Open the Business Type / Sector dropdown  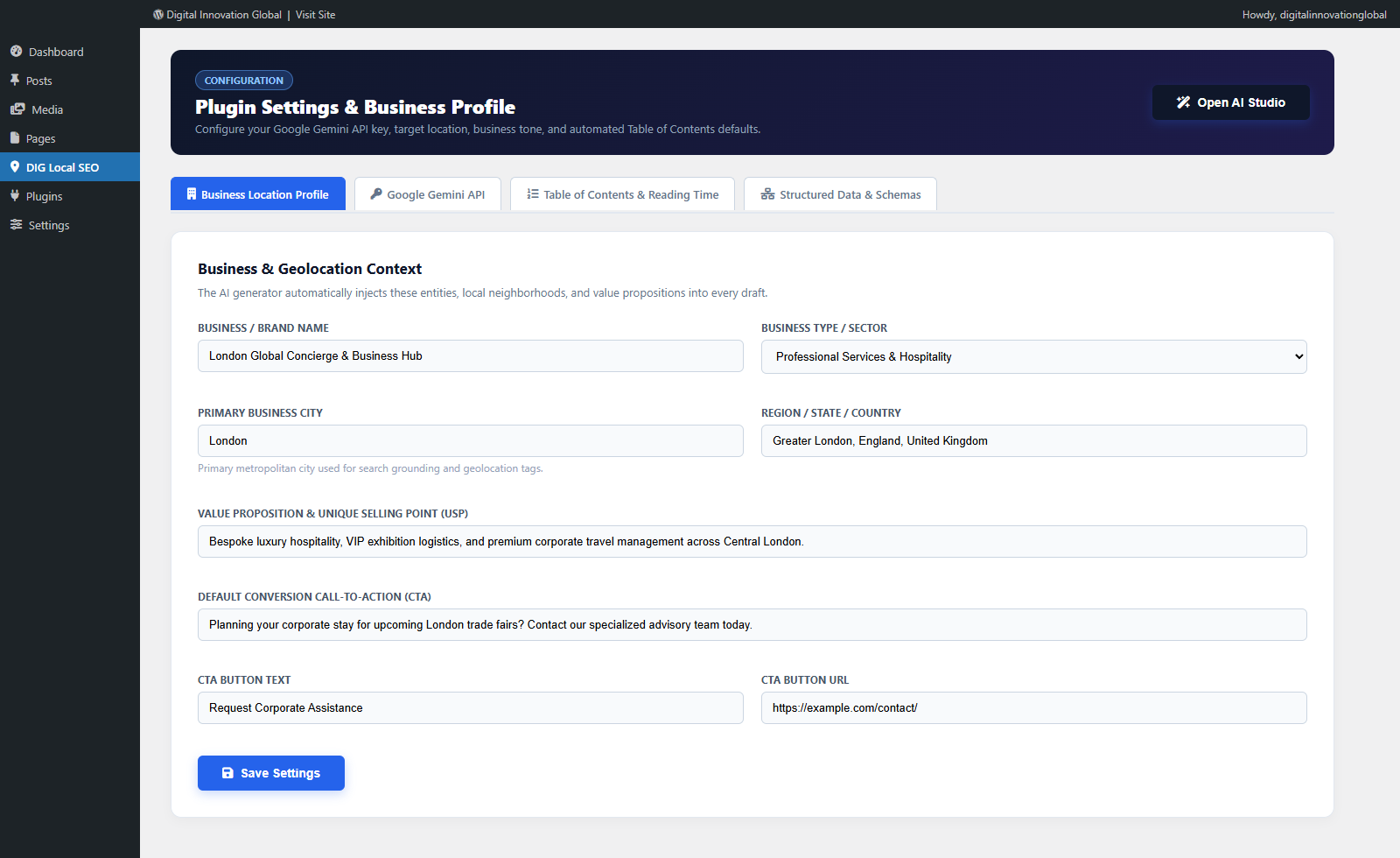1034,357
